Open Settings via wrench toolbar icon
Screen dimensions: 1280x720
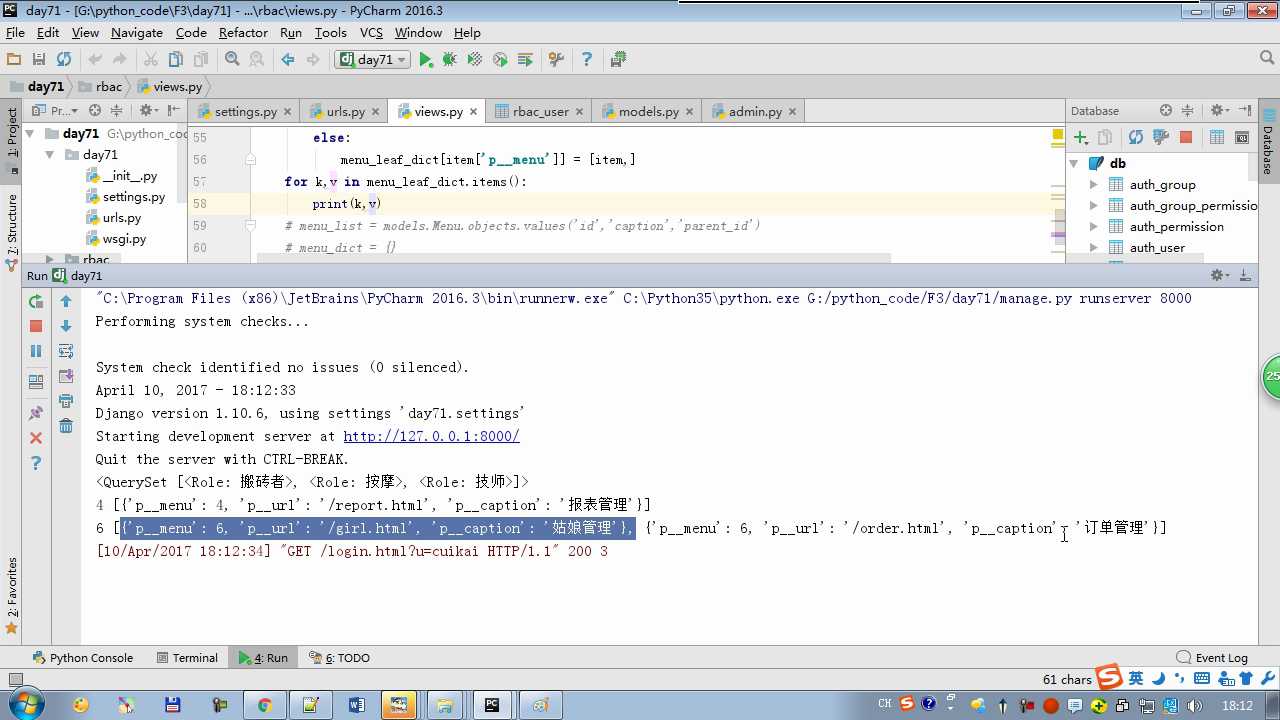pos(557,60)
